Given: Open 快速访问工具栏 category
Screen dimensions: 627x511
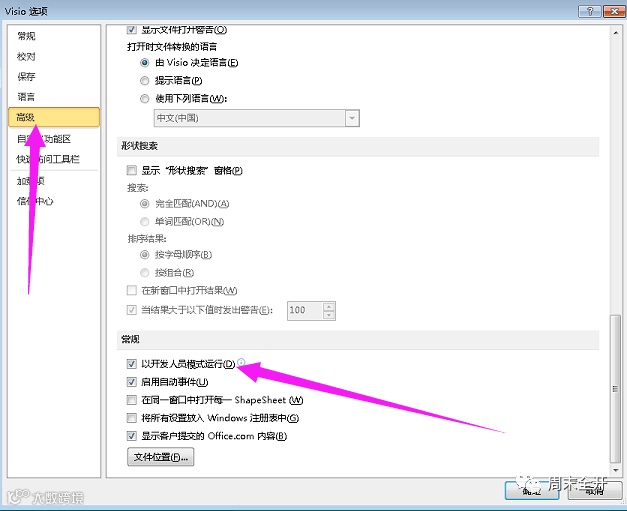Looking at the screenshot, I should 48,159.
